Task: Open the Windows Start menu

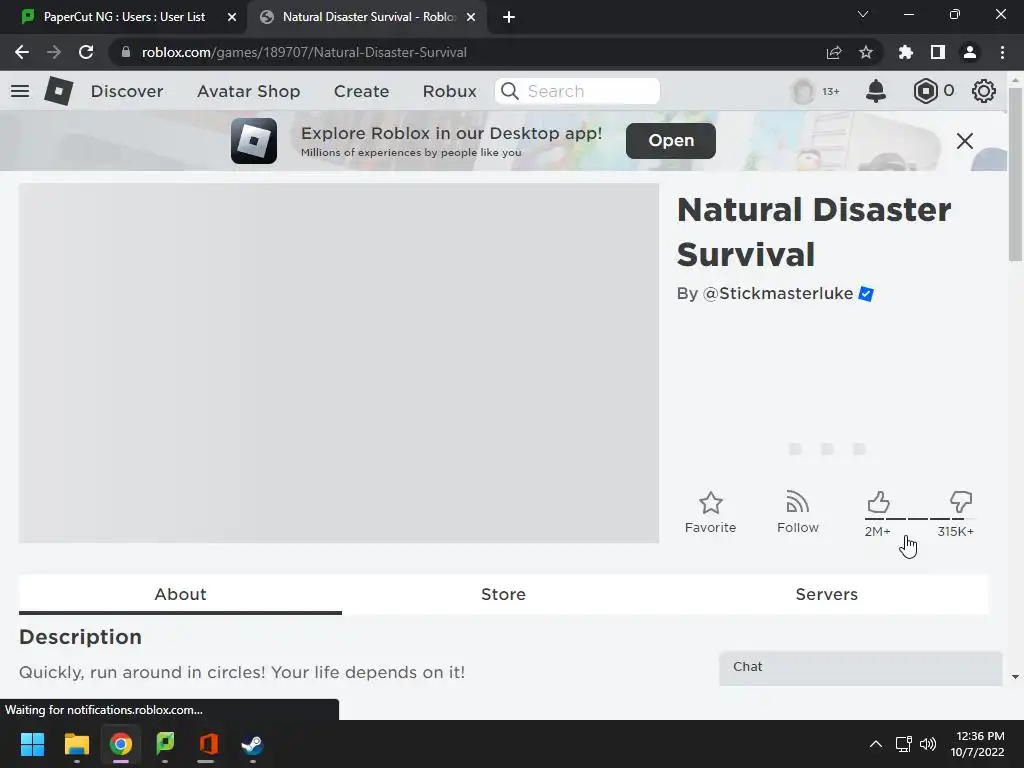Action: [x=32, y=744]
